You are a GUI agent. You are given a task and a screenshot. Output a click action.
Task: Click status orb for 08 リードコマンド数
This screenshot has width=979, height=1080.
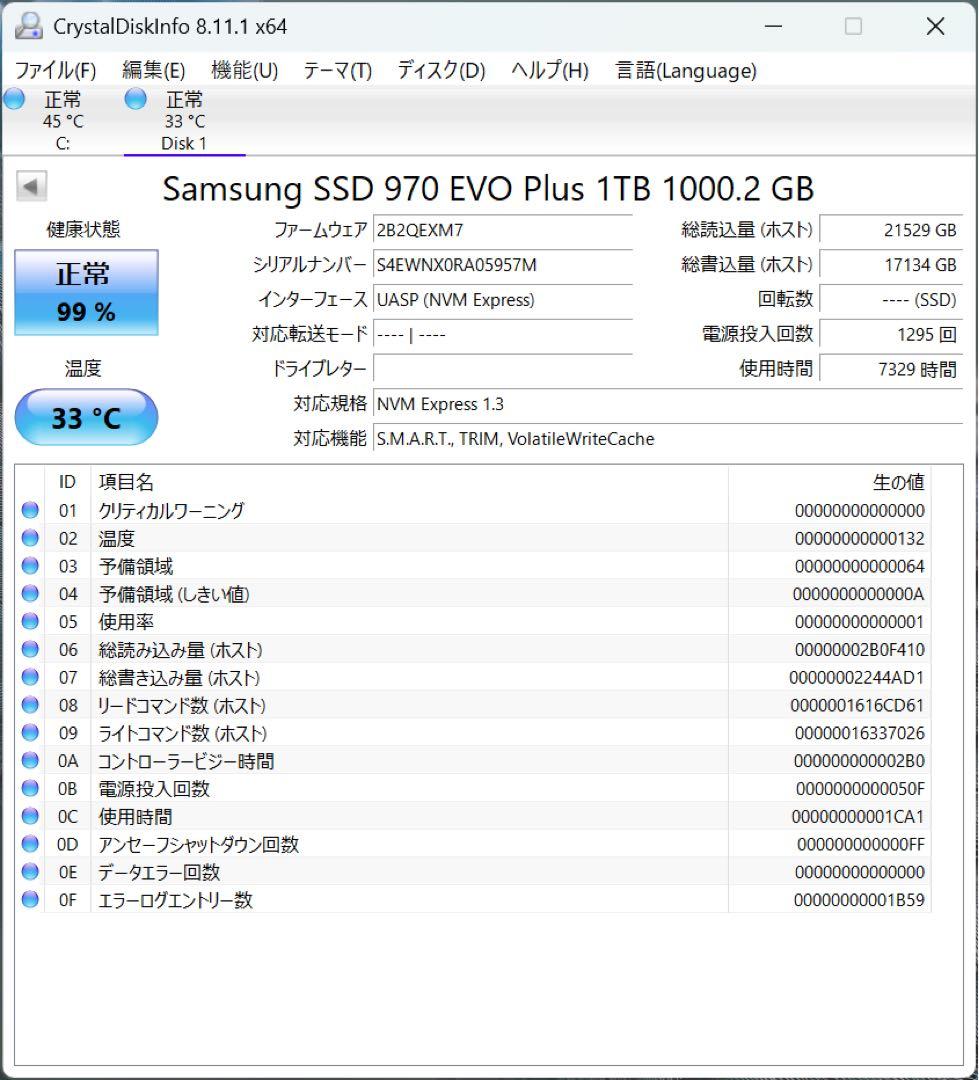pos(30,705)
